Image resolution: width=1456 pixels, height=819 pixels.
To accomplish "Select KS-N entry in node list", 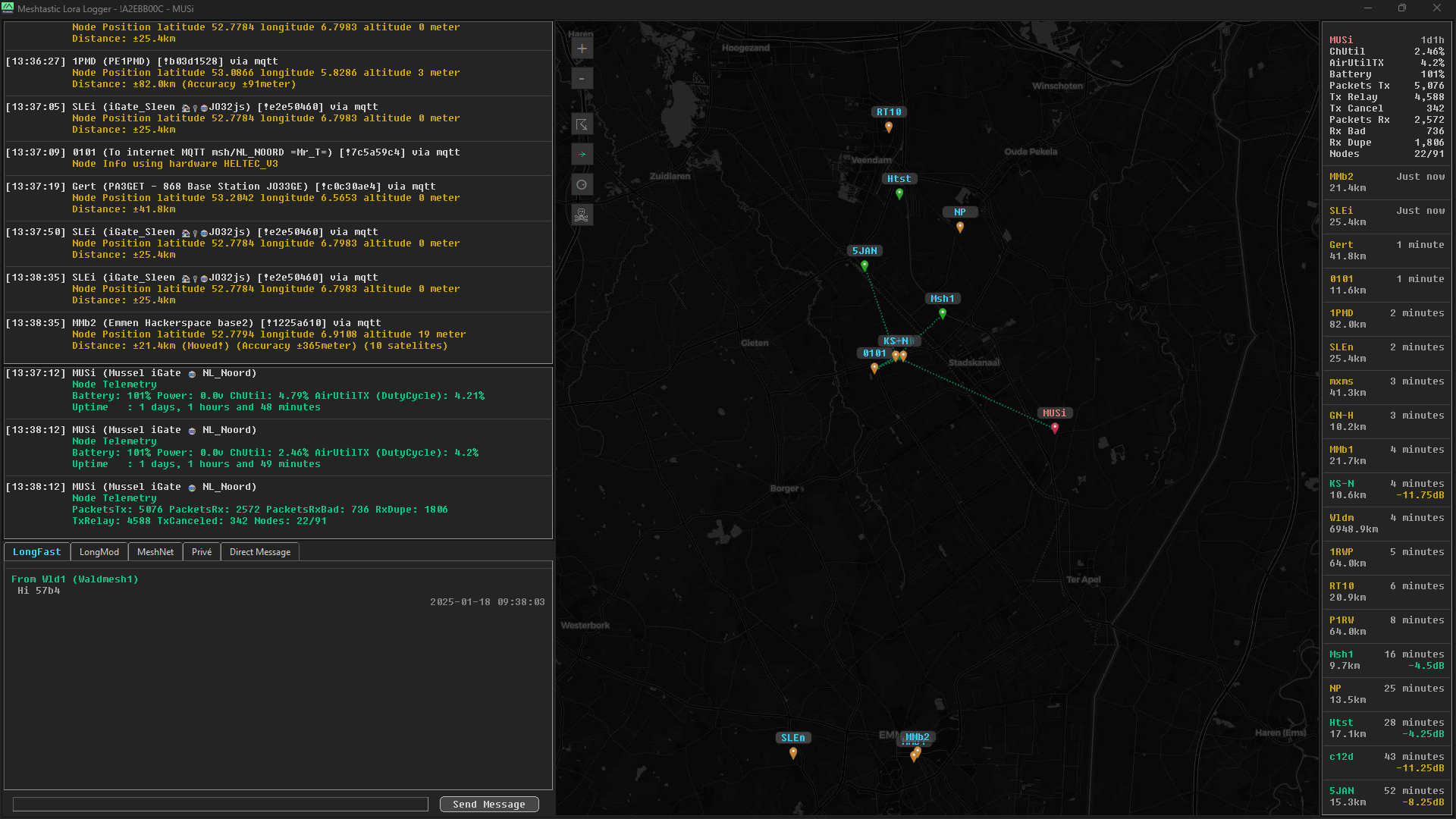I will 1386,489.
